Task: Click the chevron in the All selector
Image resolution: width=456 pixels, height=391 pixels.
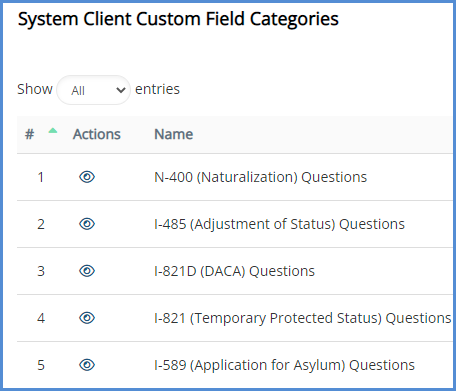Action: click(x=121, y=90)
